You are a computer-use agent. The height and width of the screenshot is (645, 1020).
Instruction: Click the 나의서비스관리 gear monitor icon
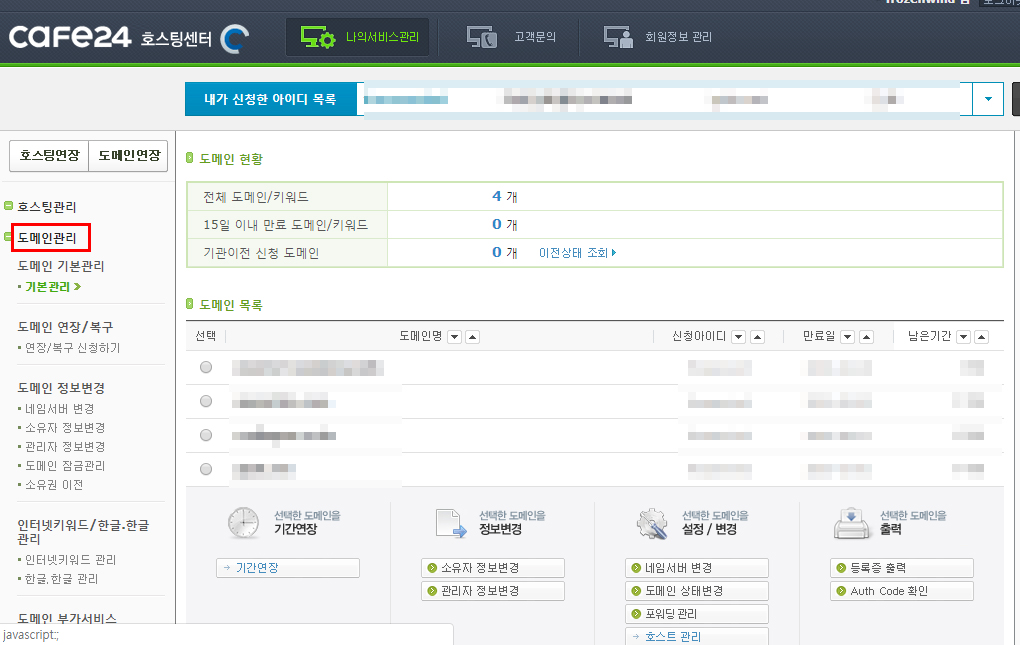point(317,37)
